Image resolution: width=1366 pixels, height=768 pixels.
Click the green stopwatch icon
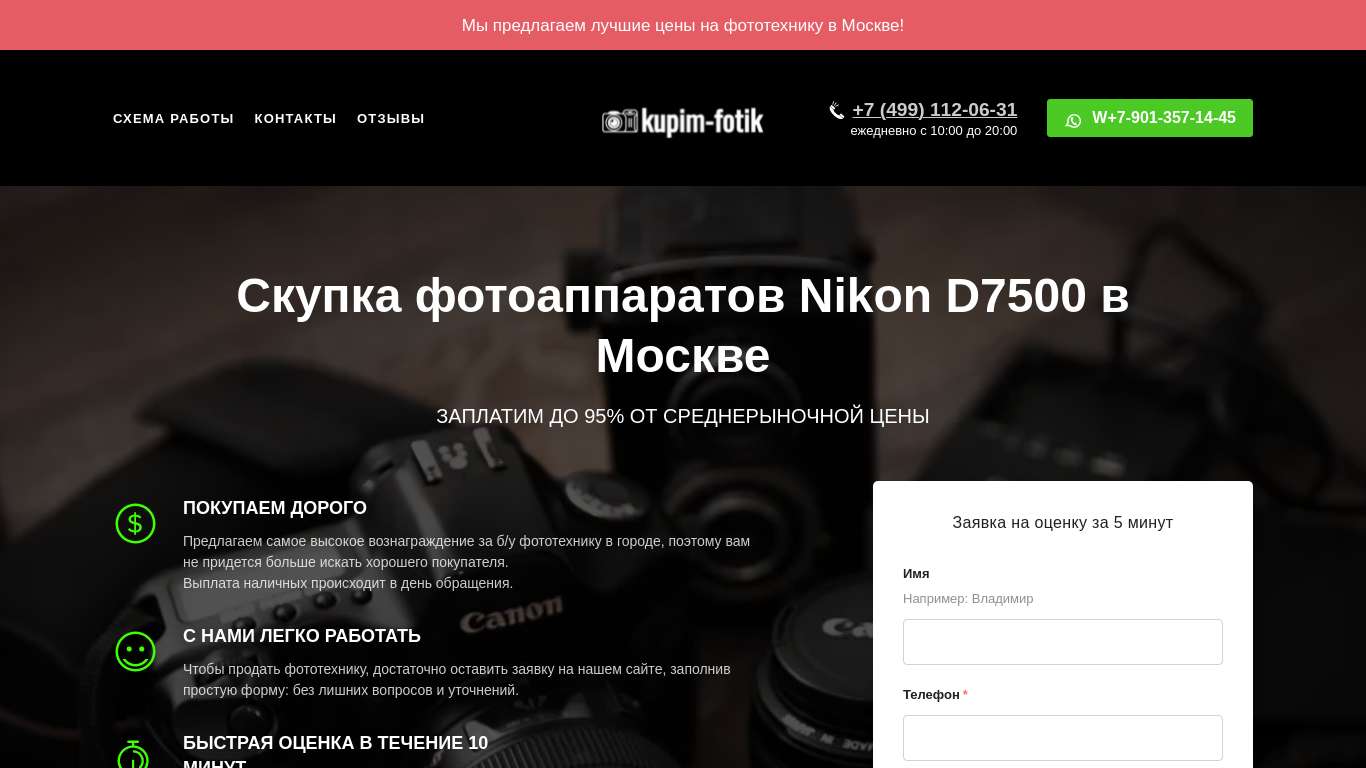pos(133,755)
